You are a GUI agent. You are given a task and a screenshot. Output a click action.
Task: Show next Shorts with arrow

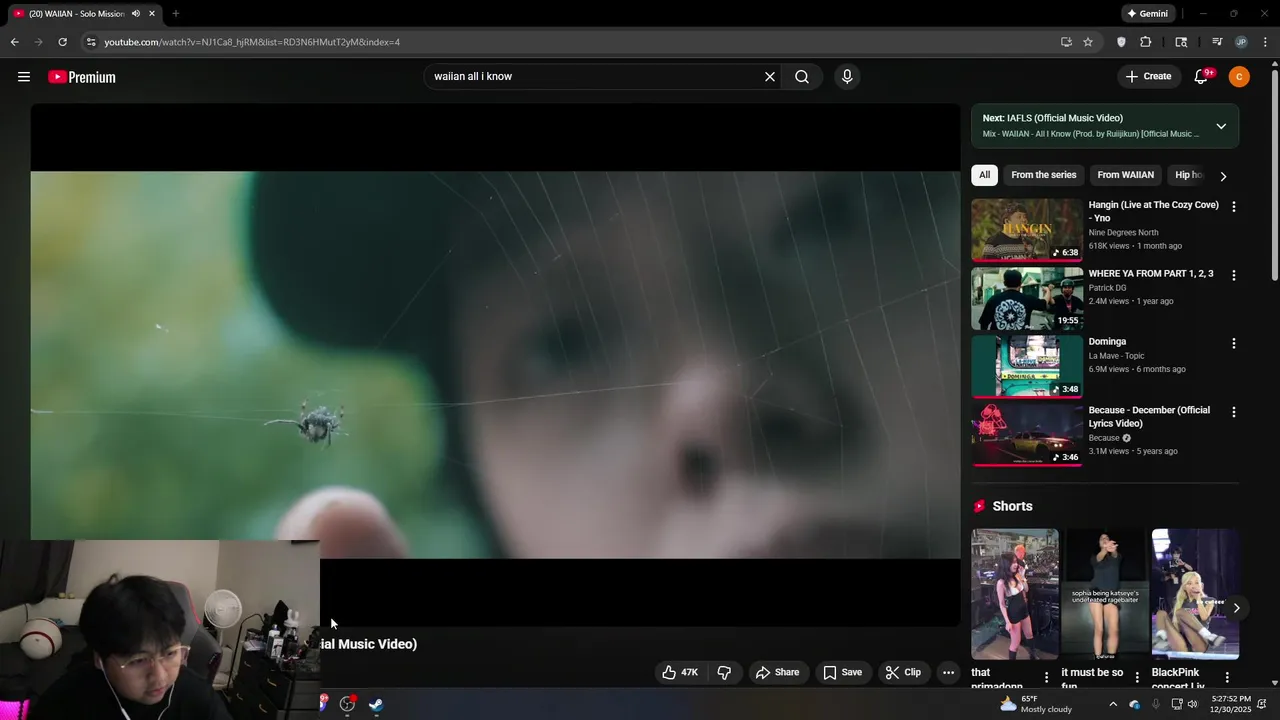click(1236, 608)
